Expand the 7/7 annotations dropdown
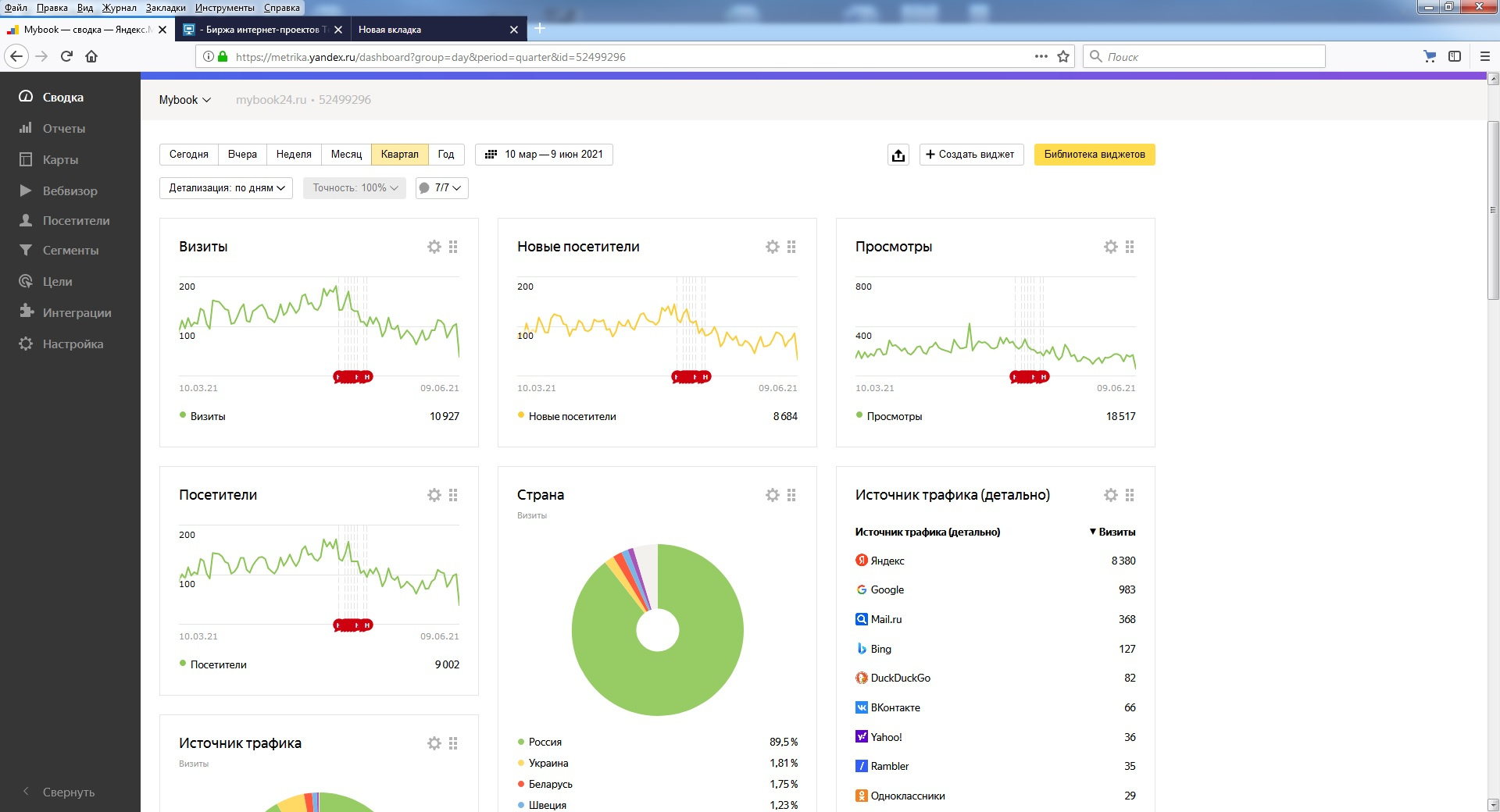This screenshot has width=1500, height=812. coord(442,188)
